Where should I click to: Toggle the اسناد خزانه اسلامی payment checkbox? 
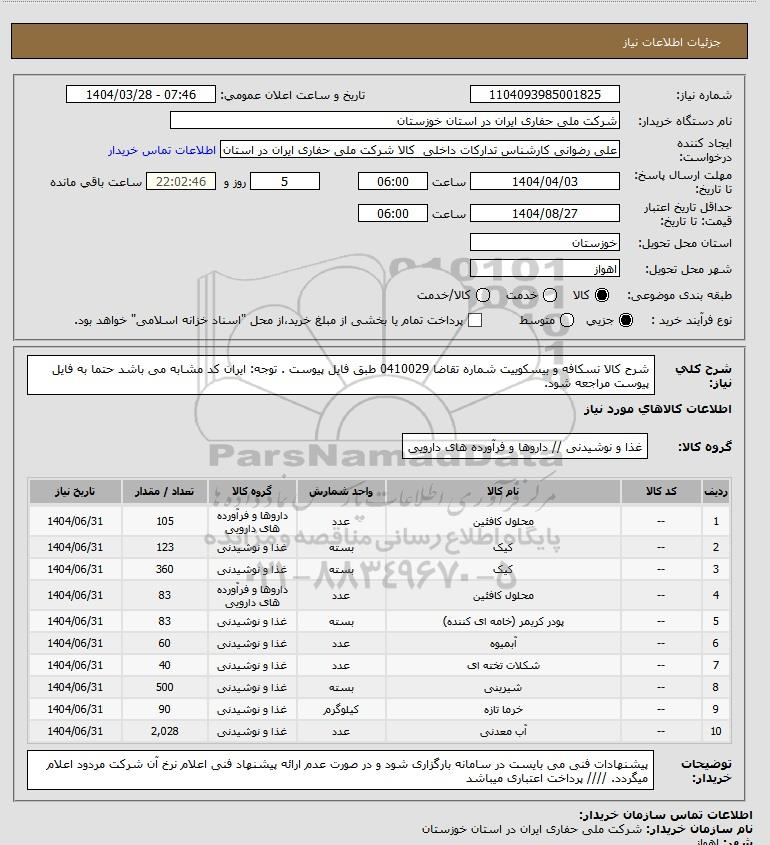point(475,320)
